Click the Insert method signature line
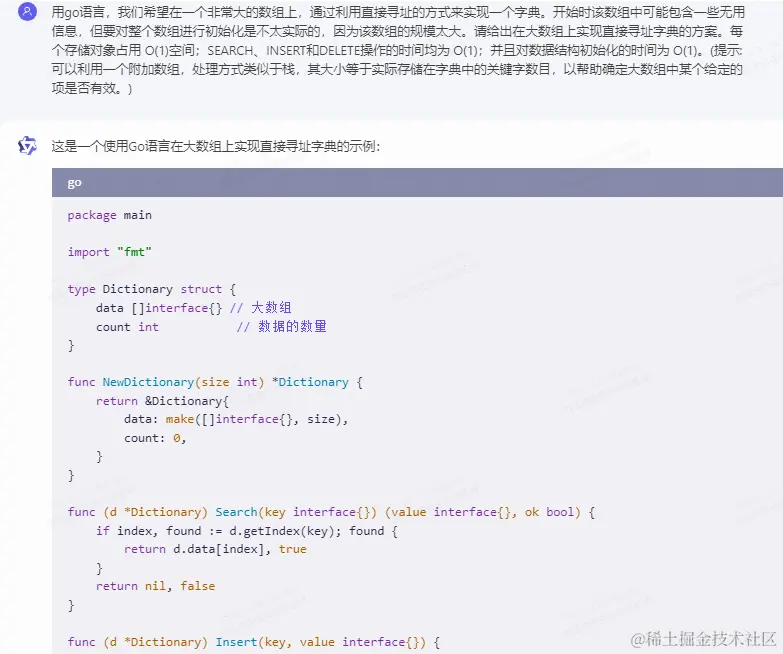783x654 pixels. (254, 642)
